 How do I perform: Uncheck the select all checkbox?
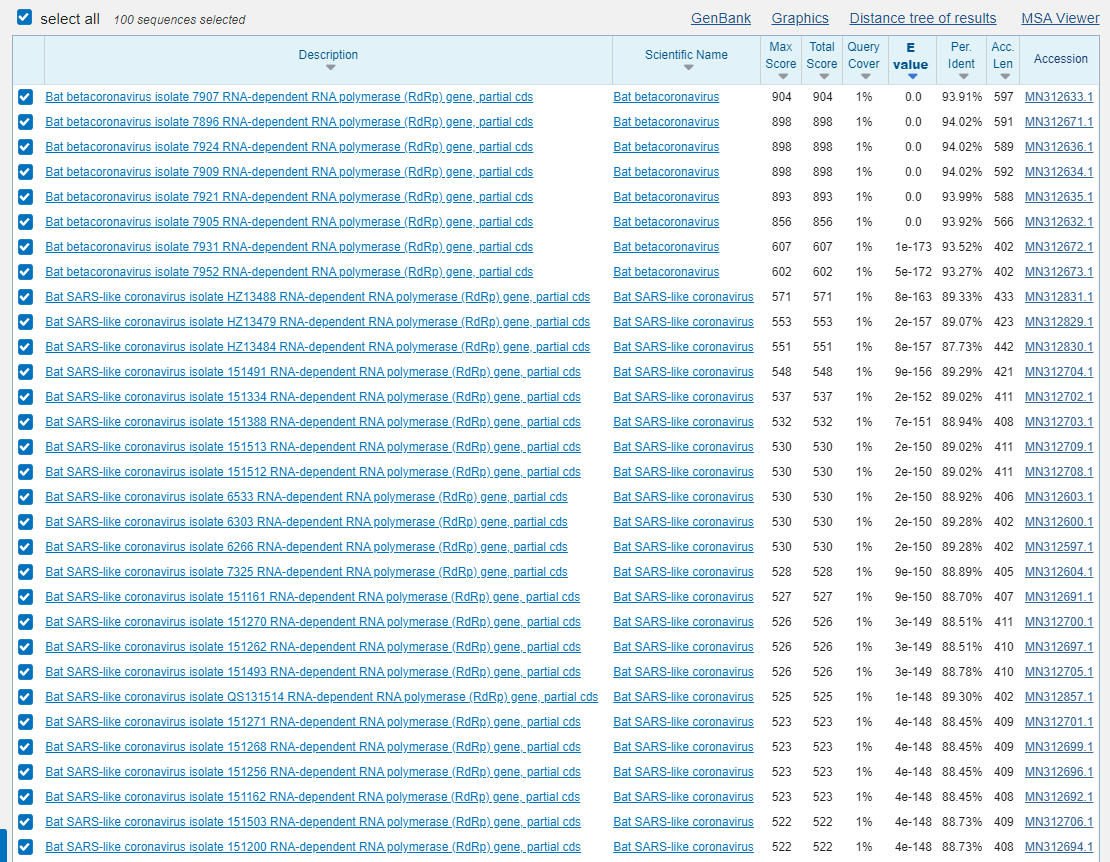point(25,18)
